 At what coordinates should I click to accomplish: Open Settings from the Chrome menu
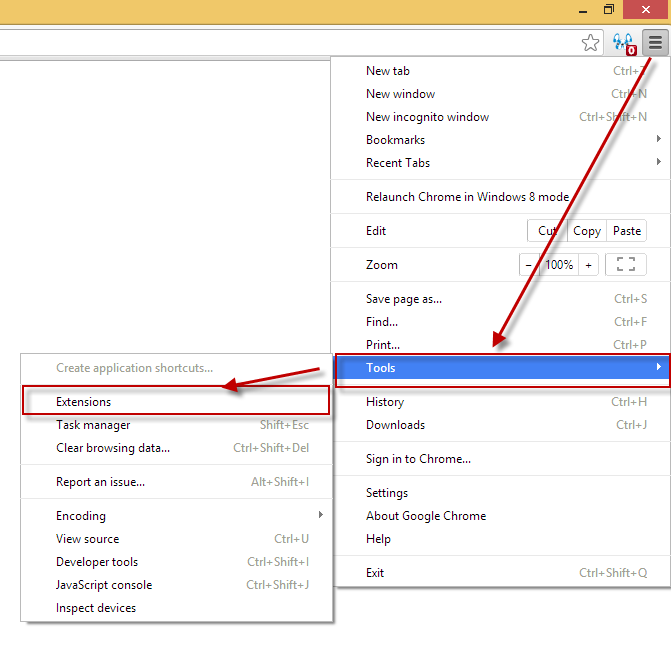pos(387,493)
